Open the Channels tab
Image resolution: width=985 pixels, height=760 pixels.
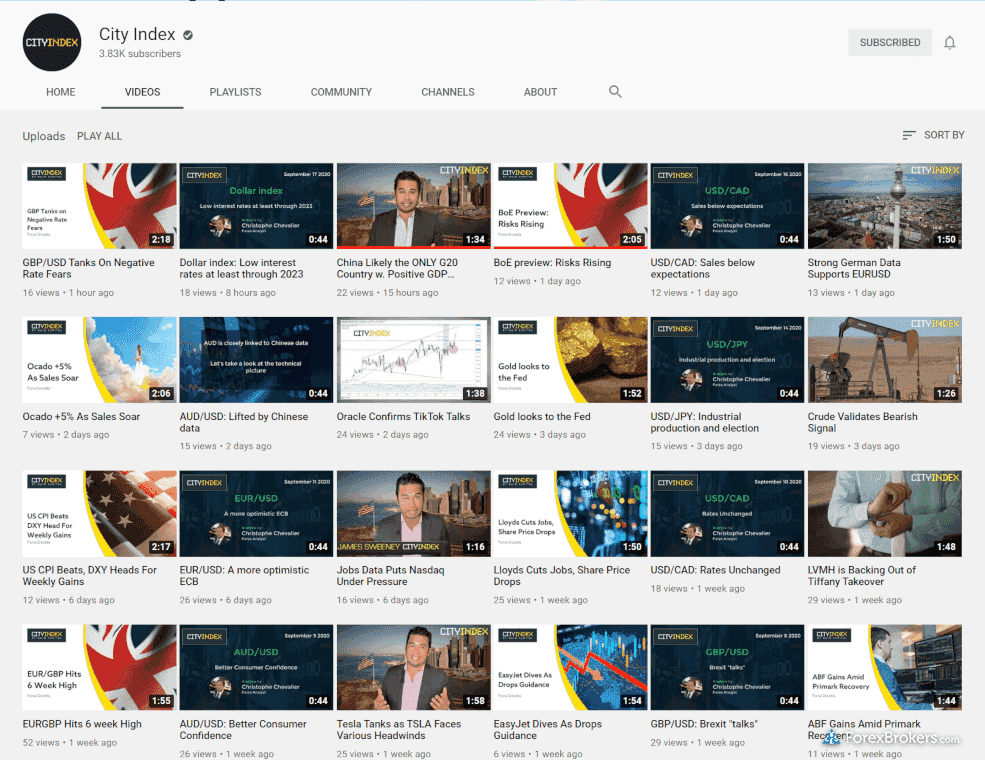(448, 92)
